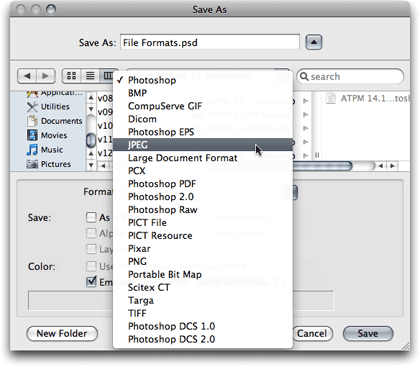420x367 pixels.
Task: Click the column resize handle
Action: (x=317, y=155)
